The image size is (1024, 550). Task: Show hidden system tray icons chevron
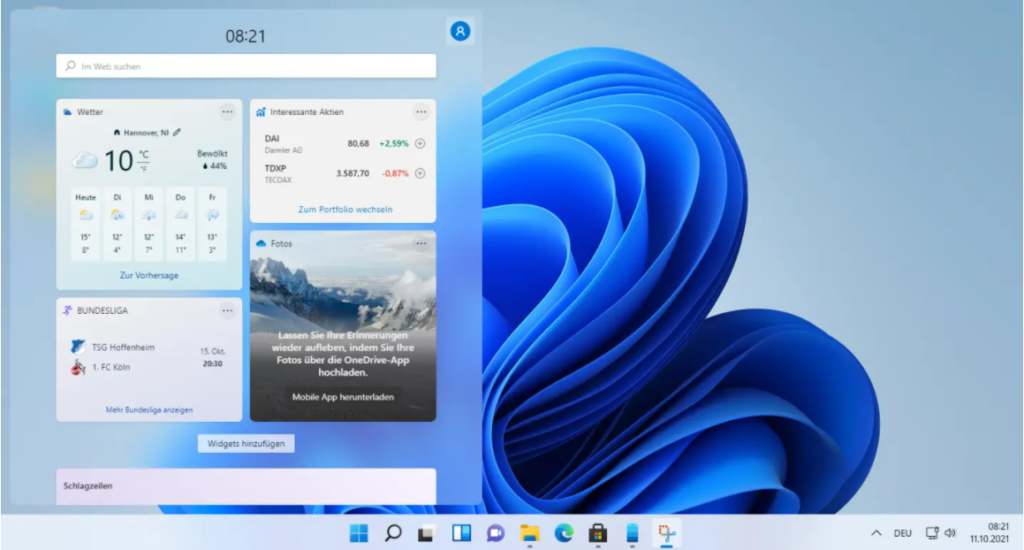tap(876, 533)
